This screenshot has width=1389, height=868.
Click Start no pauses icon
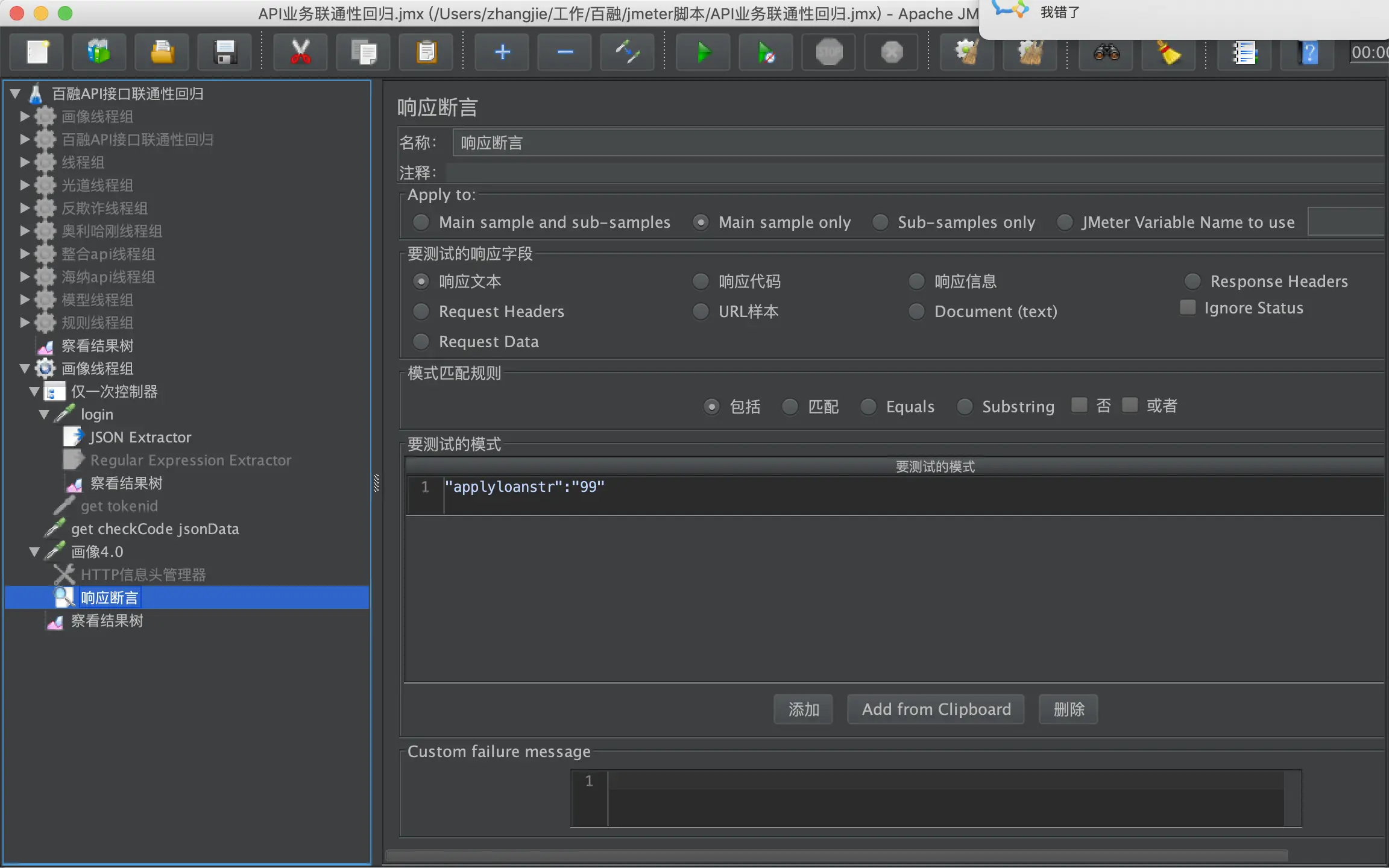tap(766, 53)
